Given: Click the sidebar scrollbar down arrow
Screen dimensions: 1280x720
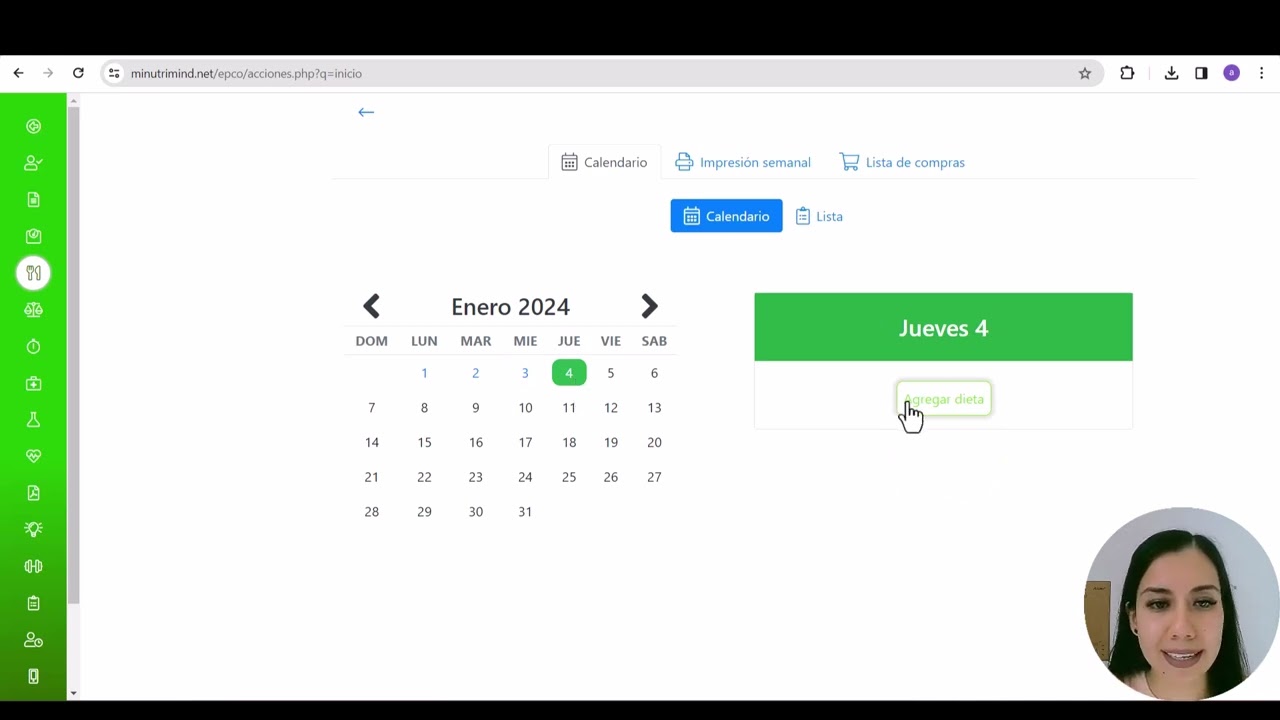Looking at the screenshot, I should click(73, 693).
